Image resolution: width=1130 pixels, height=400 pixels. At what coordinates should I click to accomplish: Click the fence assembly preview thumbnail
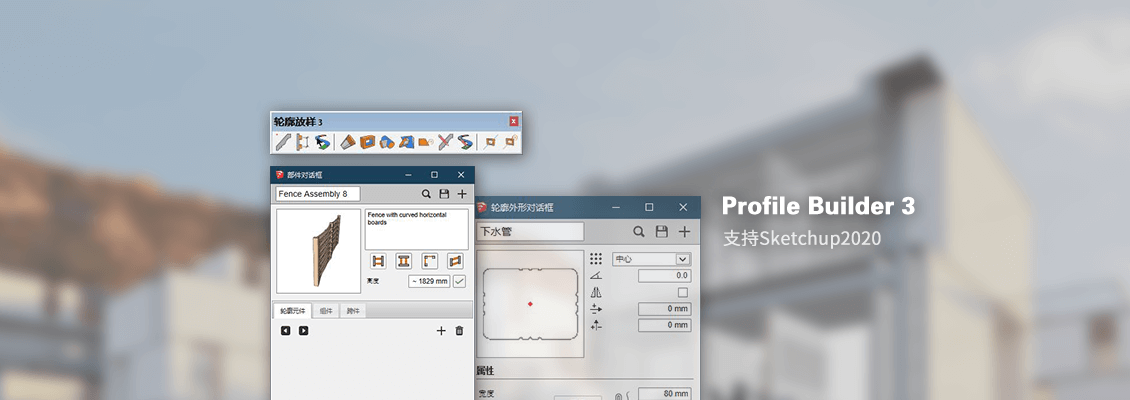point(319,252)
